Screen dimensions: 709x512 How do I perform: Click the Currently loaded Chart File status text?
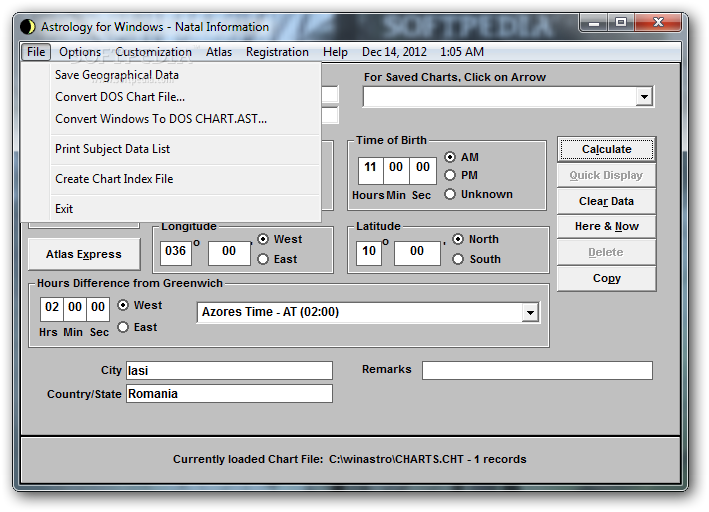point(350,460)
